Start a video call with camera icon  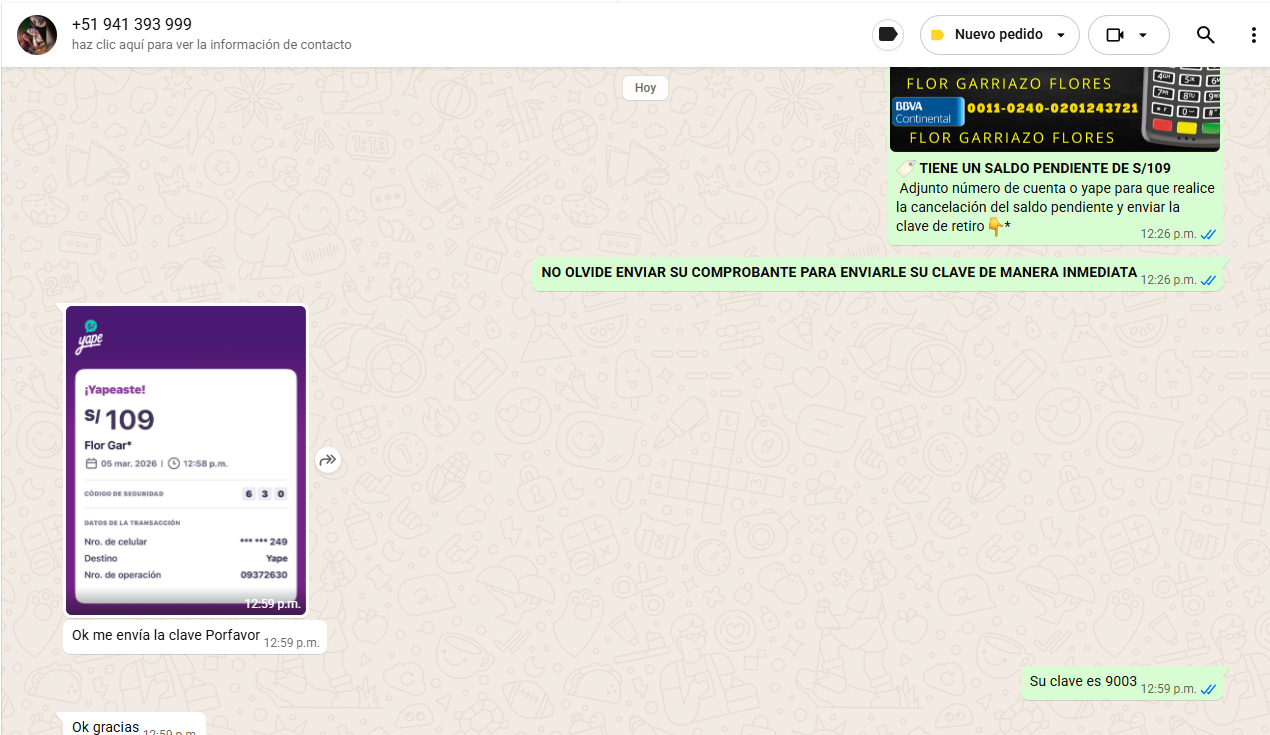1115,35
